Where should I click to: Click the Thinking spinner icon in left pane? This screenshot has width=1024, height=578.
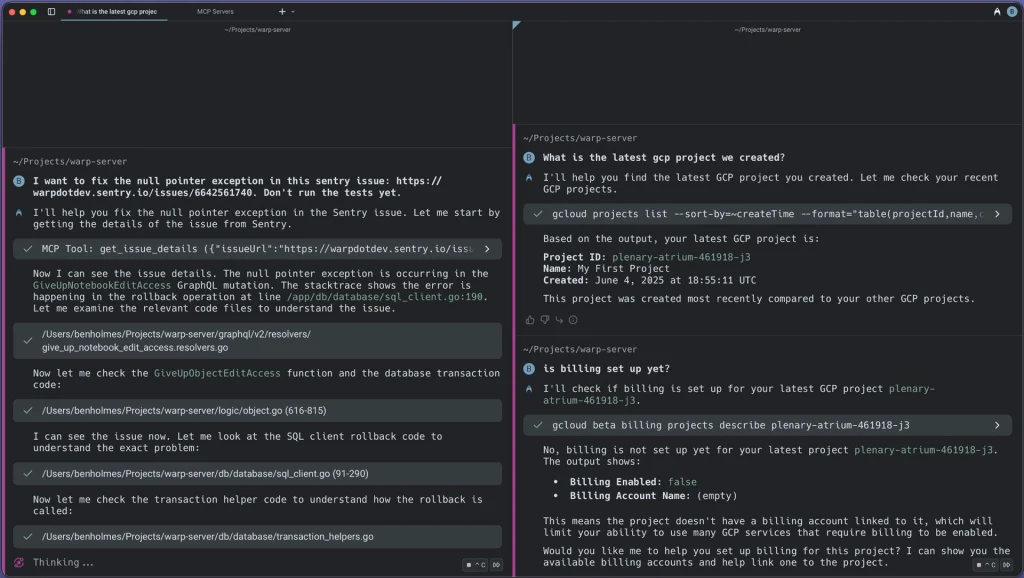pos(19,562)
